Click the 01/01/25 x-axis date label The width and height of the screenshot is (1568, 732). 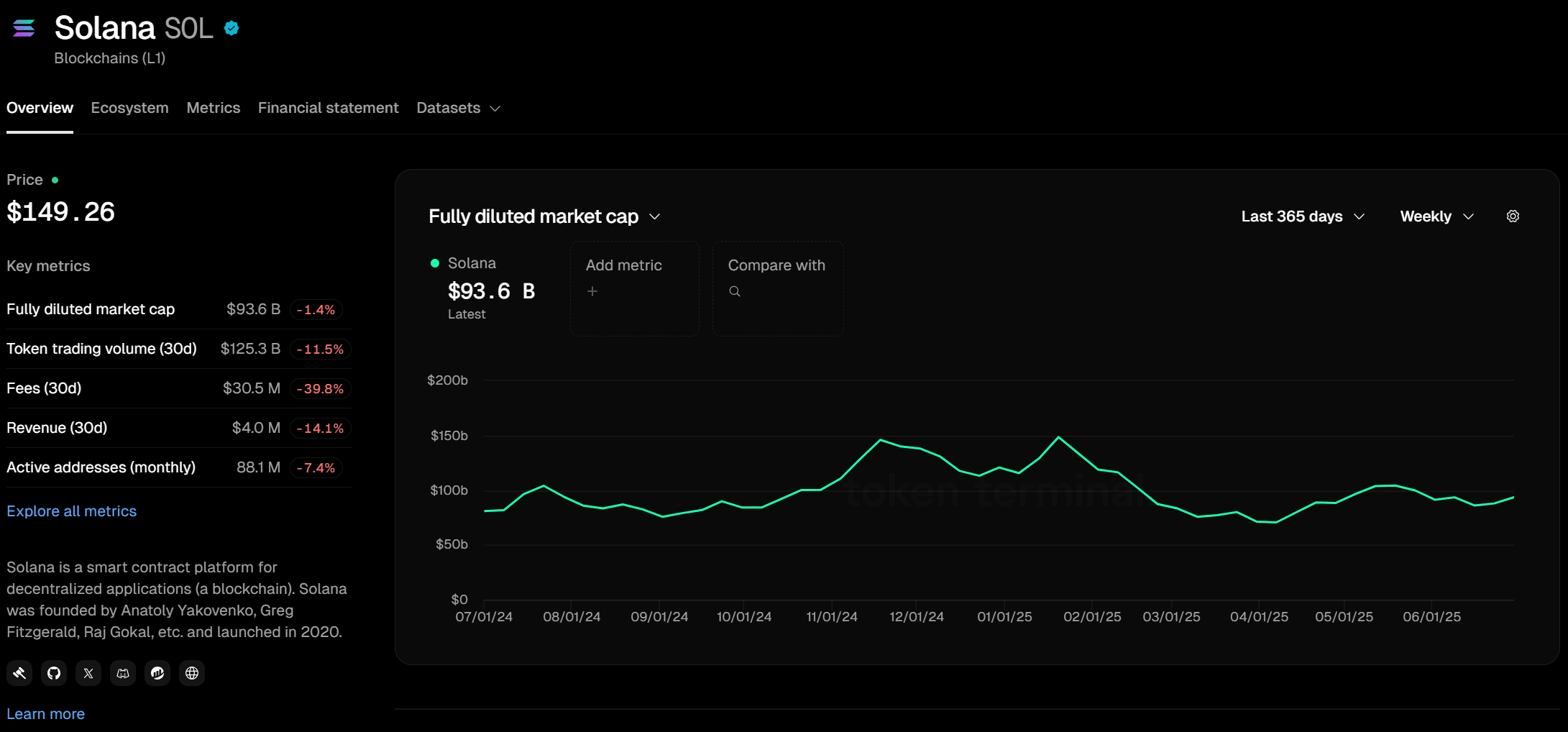click(x=1004, y=617)
